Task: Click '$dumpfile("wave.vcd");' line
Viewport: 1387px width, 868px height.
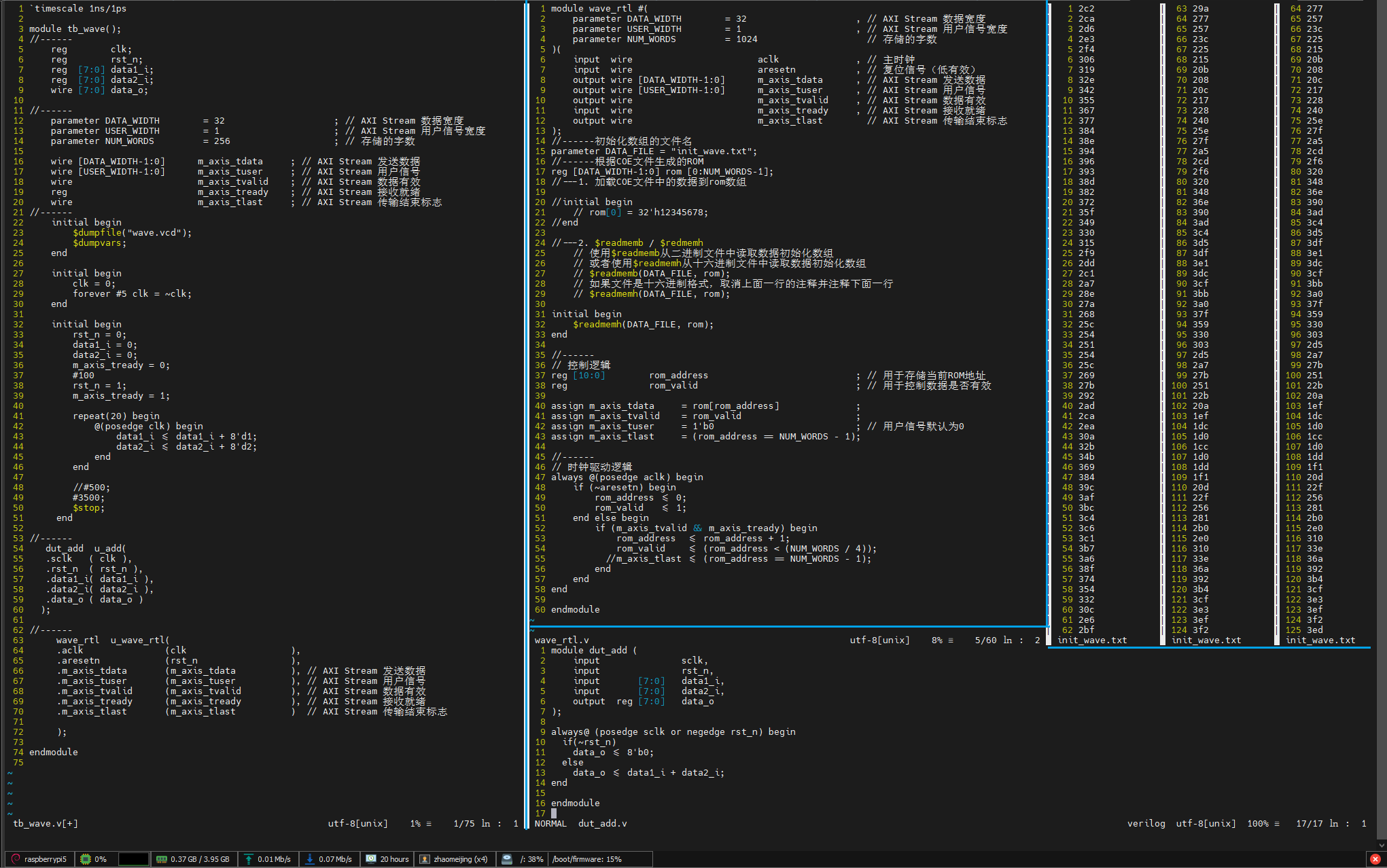Action: (133, 232)
